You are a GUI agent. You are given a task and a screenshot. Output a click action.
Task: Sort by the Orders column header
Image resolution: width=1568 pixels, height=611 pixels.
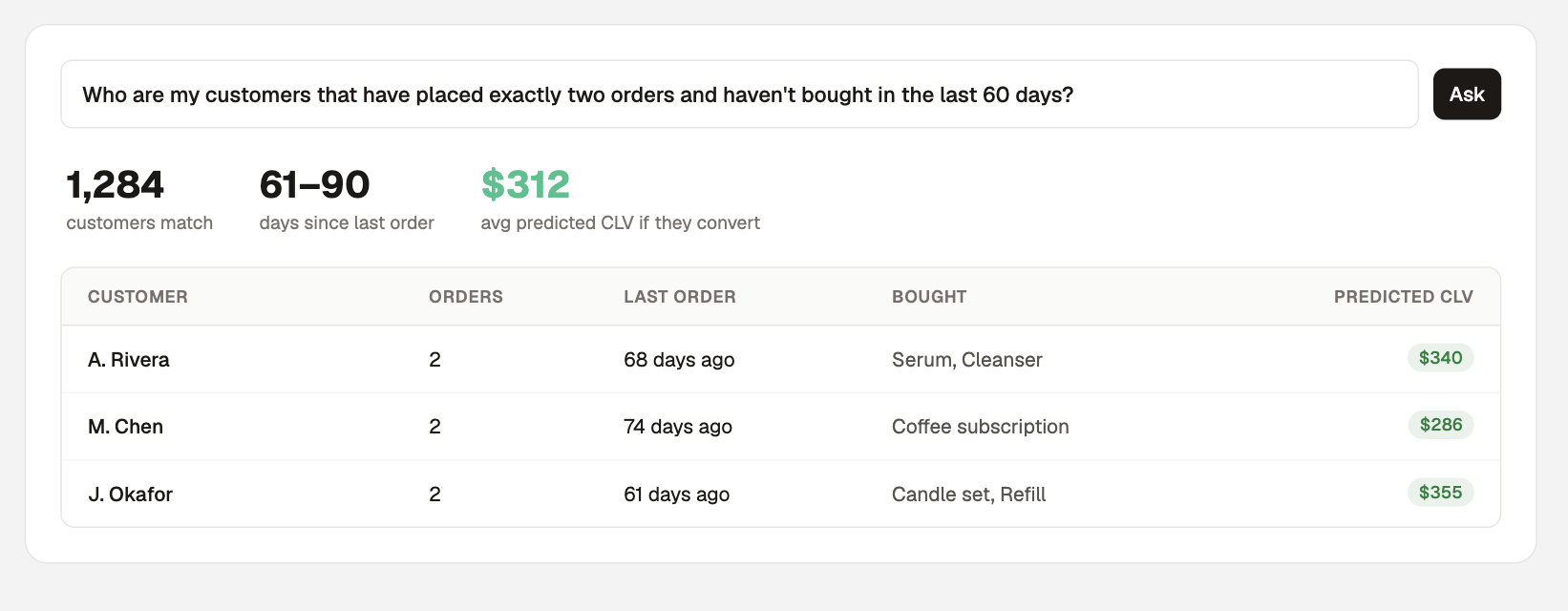[x=466, y=297]
